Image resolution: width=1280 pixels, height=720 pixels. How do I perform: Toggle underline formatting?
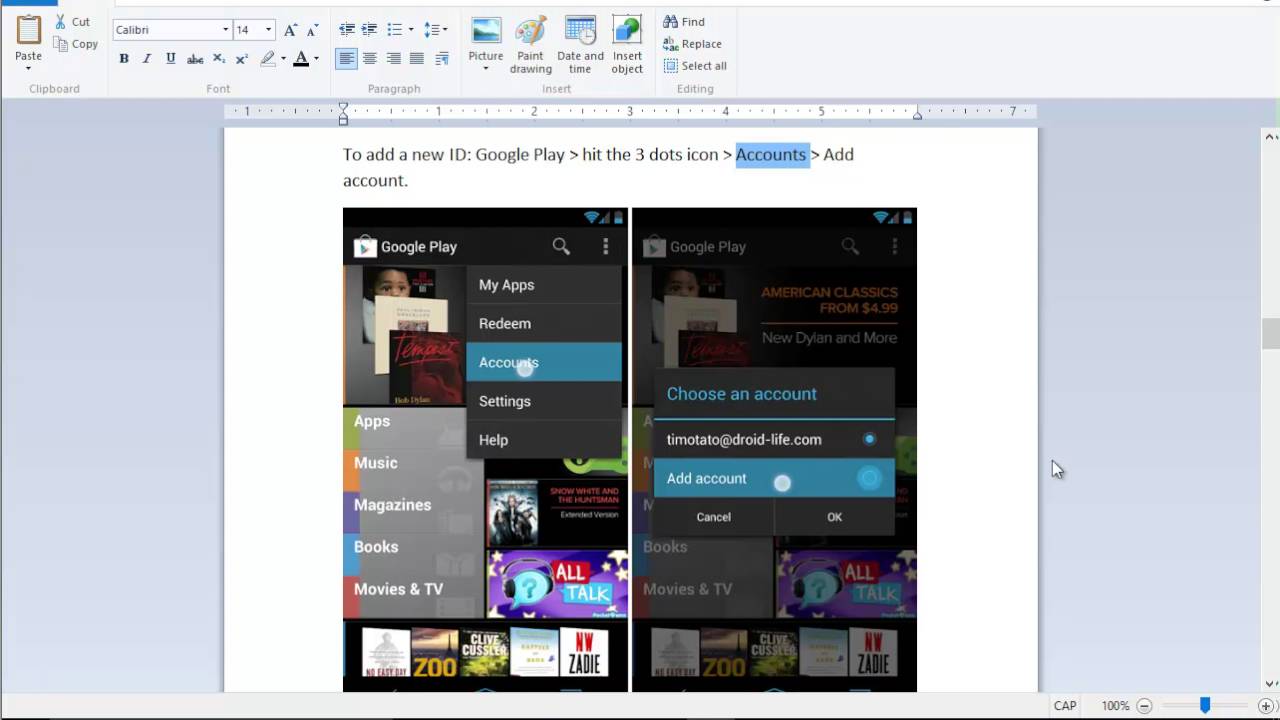click(171, 59)
